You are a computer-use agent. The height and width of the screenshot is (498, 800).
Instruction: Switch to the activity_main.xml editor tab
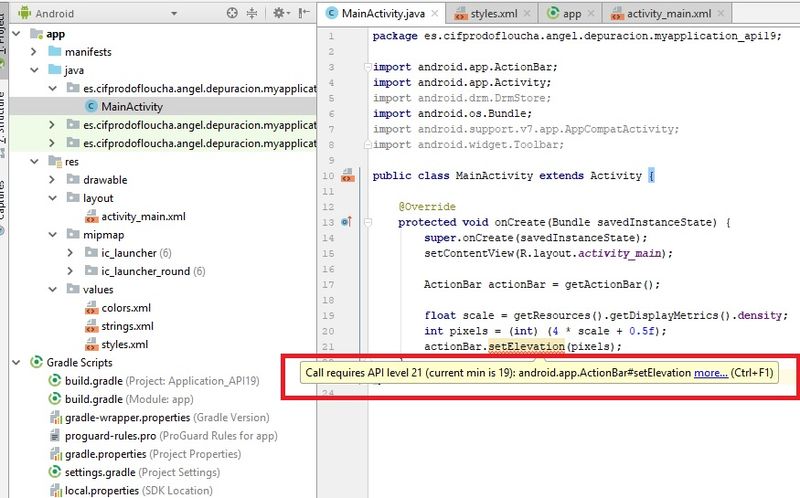668,14
